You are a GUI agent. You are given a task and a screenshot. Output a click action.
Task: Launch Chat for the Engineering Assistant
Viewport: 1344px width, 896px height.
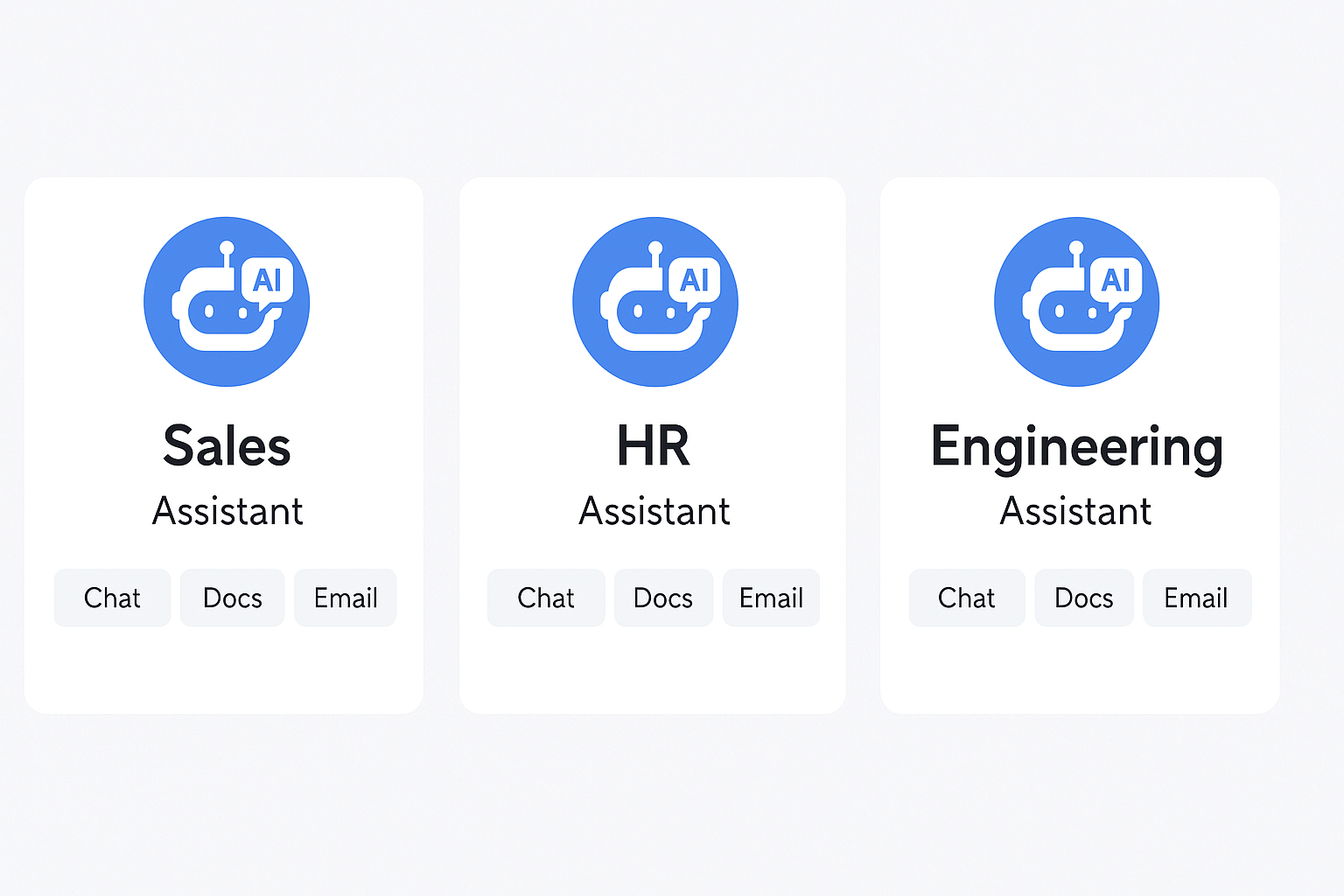pos(966,598)
